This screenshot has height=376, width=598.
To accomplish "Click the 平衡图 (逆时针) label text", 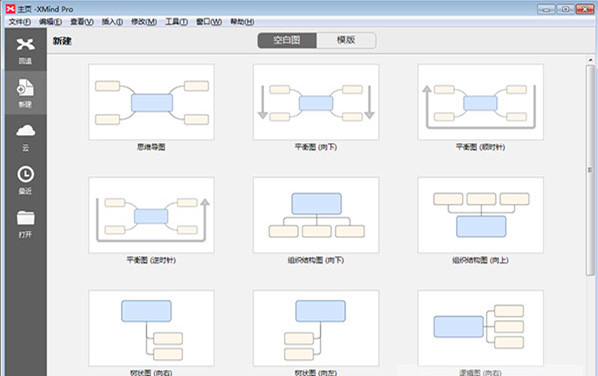I will pyautogui.click(x=151, y=260).
